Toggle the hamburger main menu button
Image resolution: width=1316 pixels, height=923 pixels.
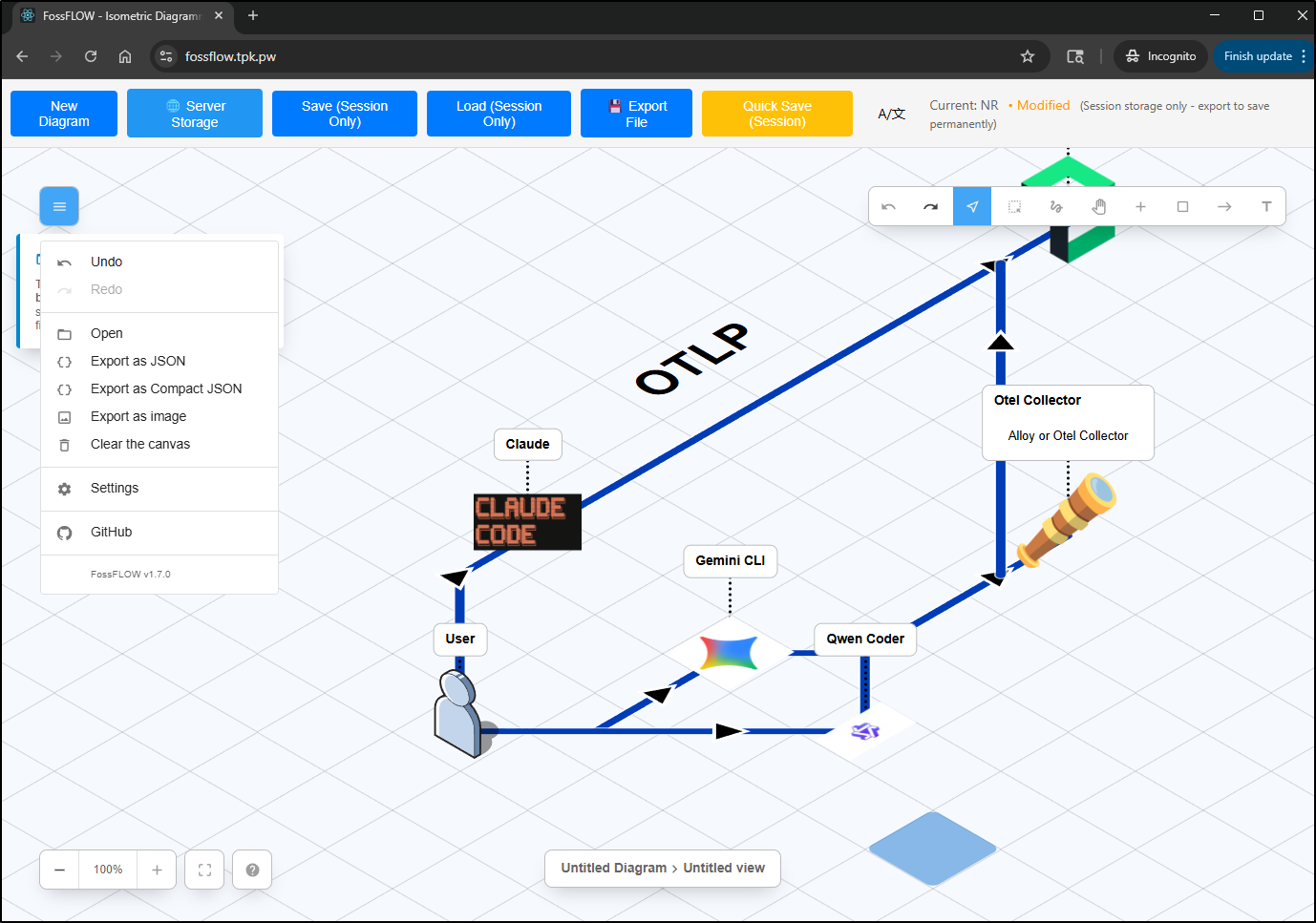coord(59,206)
